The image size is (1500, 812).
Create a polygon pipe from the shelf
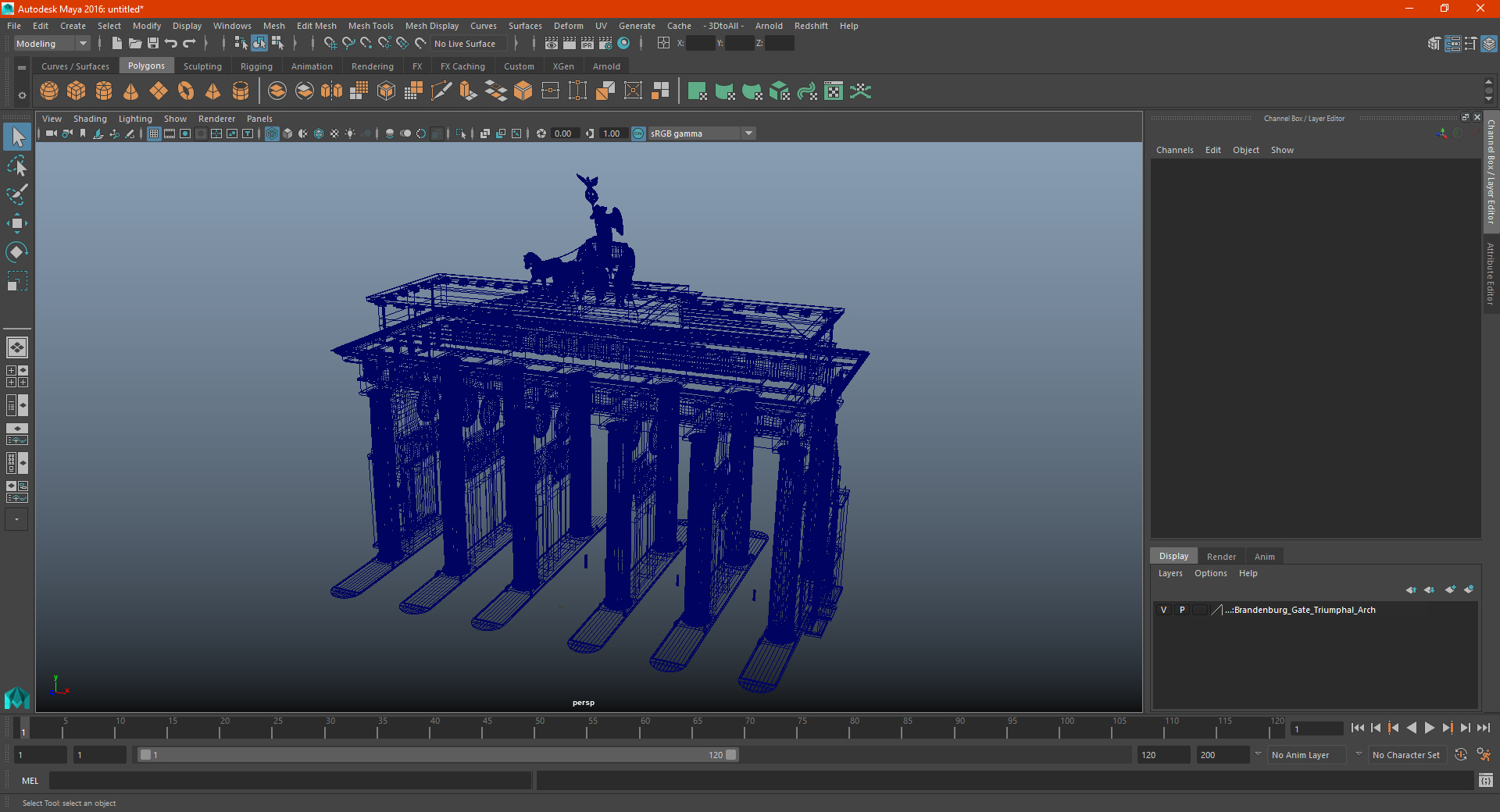pos(241,91)
